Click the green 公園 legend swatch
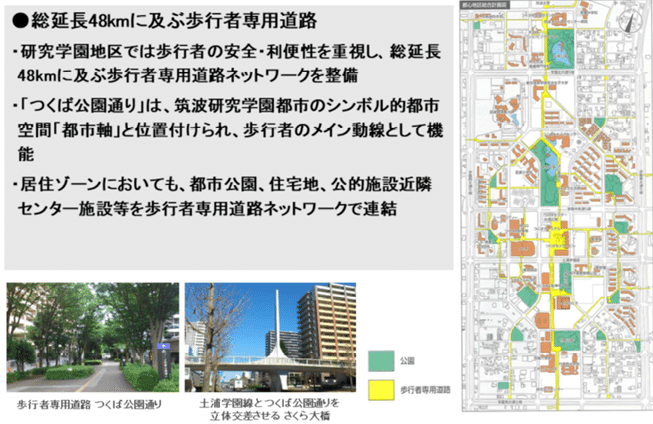The height and width of the screenshot is (424, 653). click(x=381, y=361)
